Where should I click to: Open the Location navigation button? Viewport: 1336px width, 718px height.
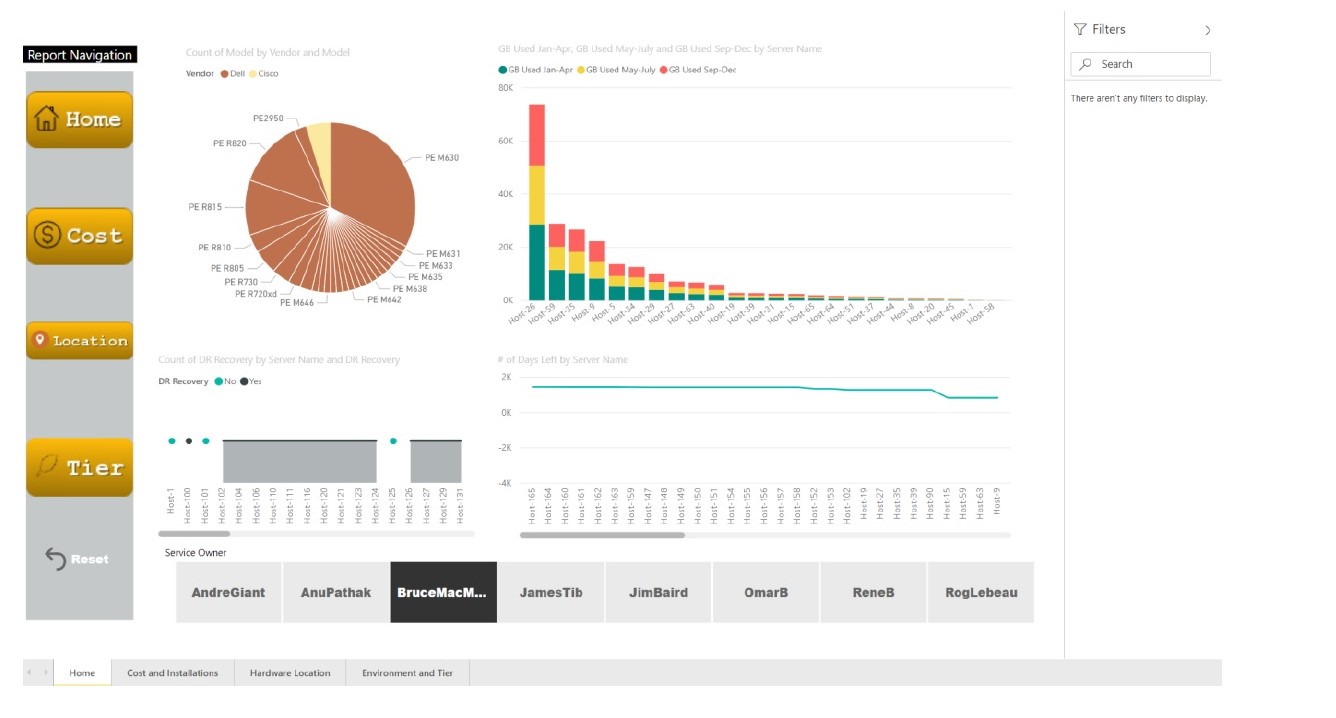coord(79,340)
